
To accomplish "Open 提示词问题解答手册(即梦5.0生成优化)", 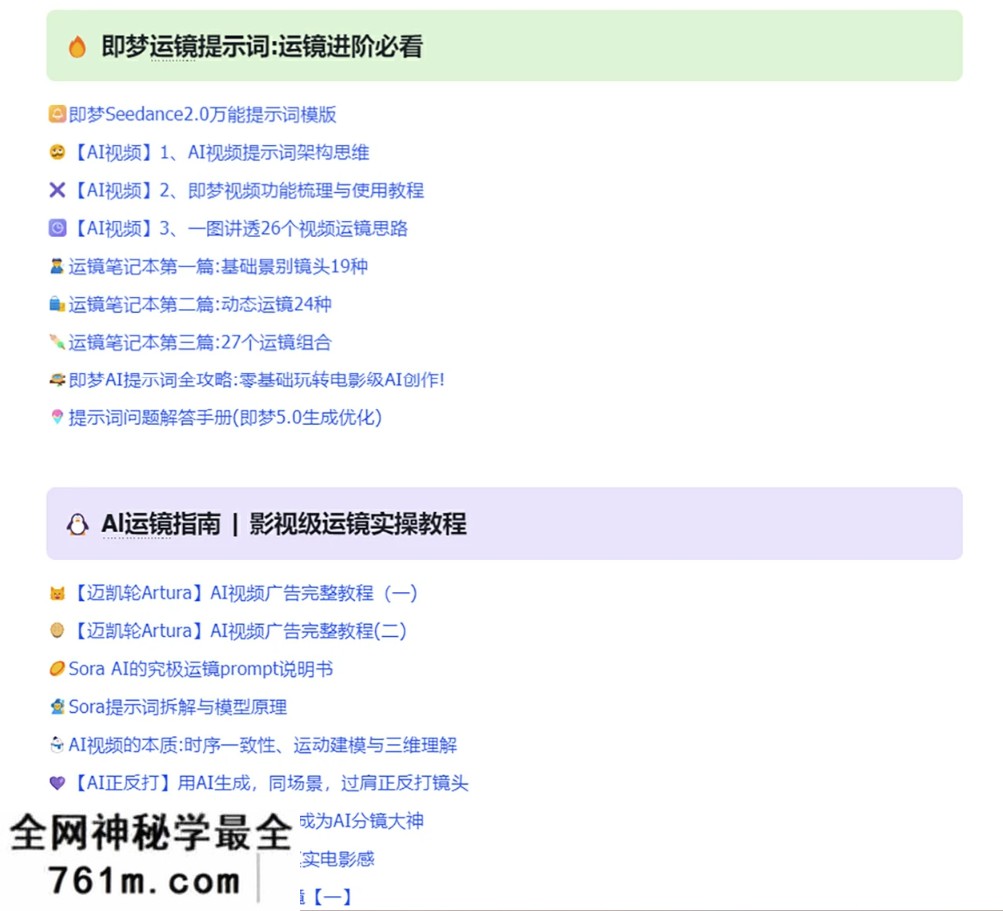I will tap(225, 417).
